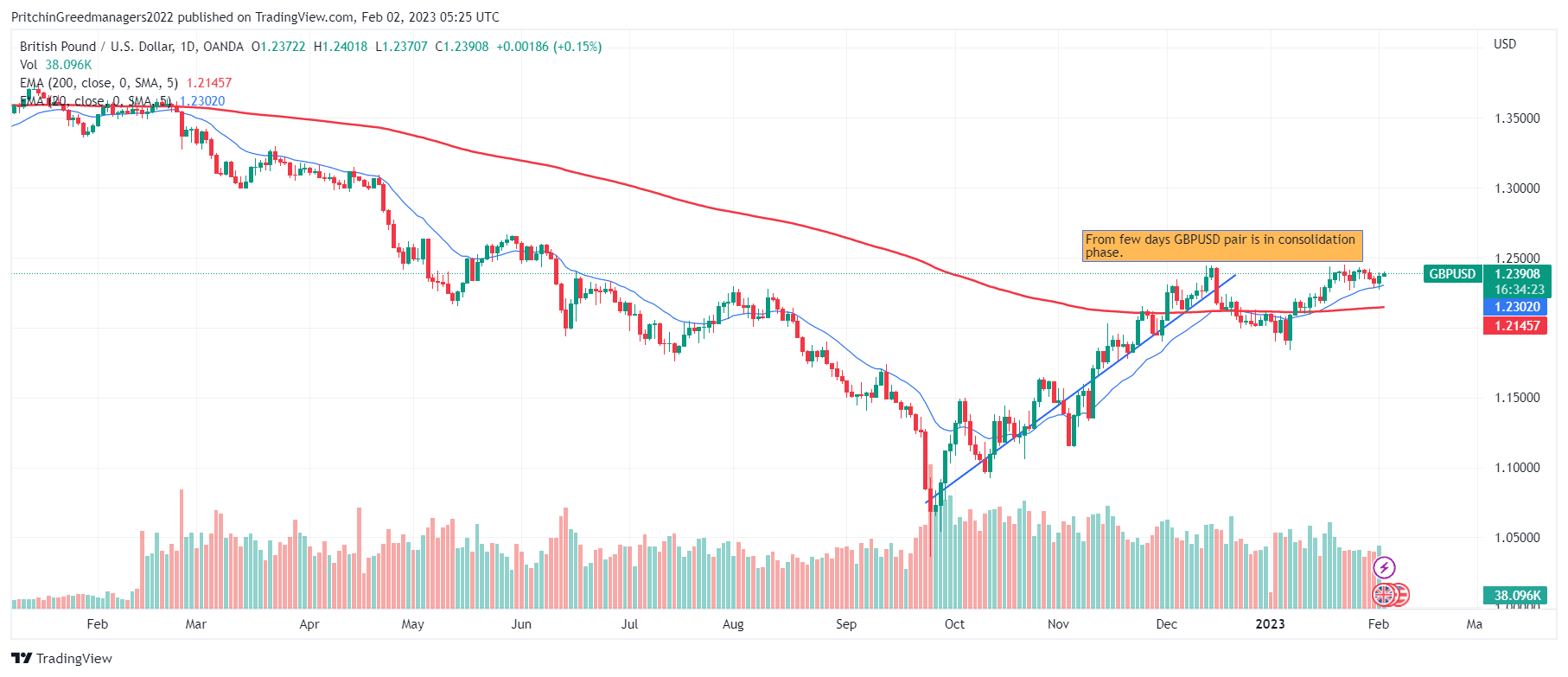This screenshot has width=1568, height=677.
Task: Click the 16:34:23 bar countdown label
Action: click(x=1518, y=290)
